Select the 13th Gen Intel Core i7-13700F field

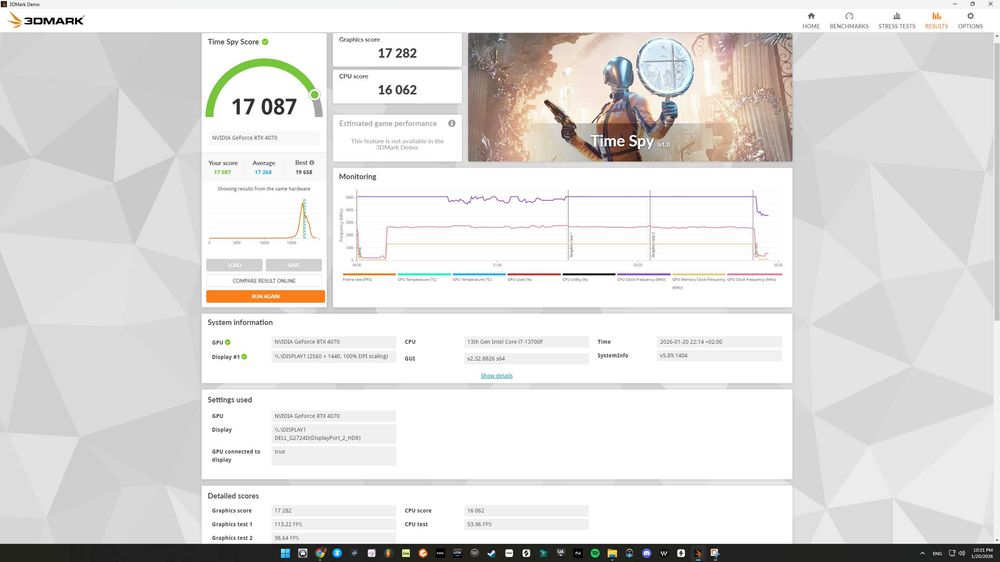point(526,342)
